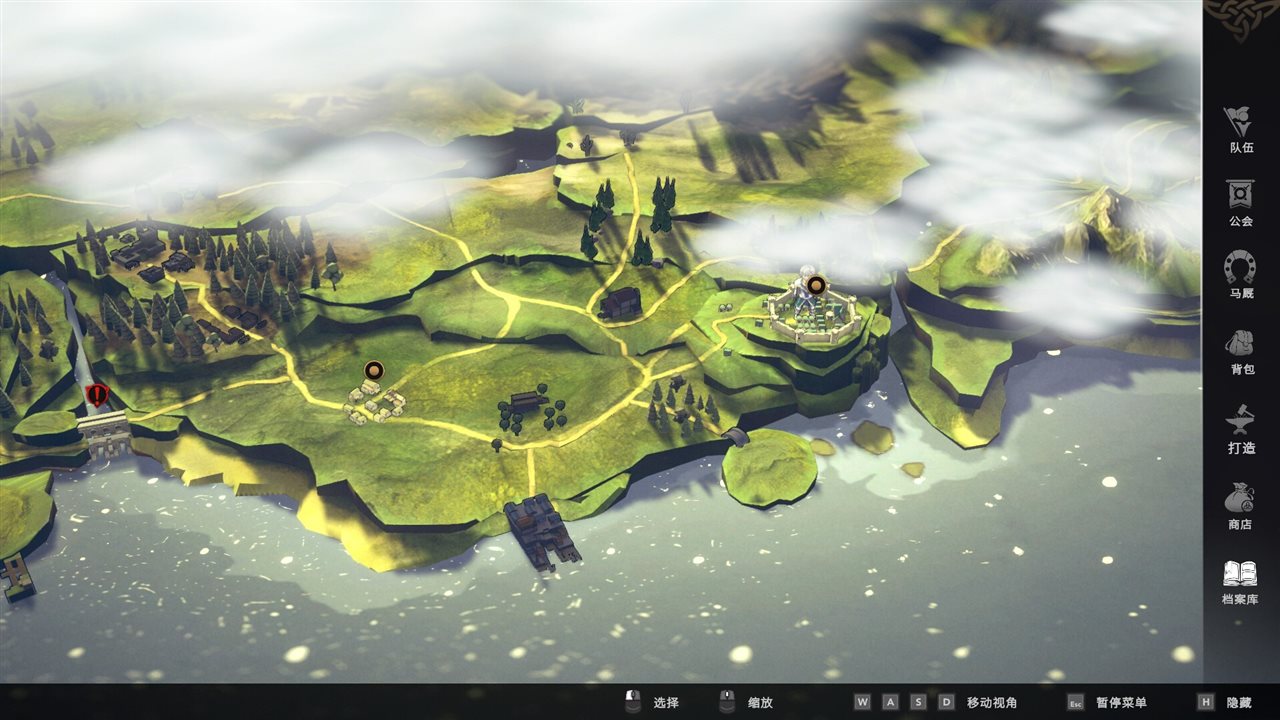Click the 缩放 label in the hint bar
This screenshot has width=1280, height=720.
point(761,703)
